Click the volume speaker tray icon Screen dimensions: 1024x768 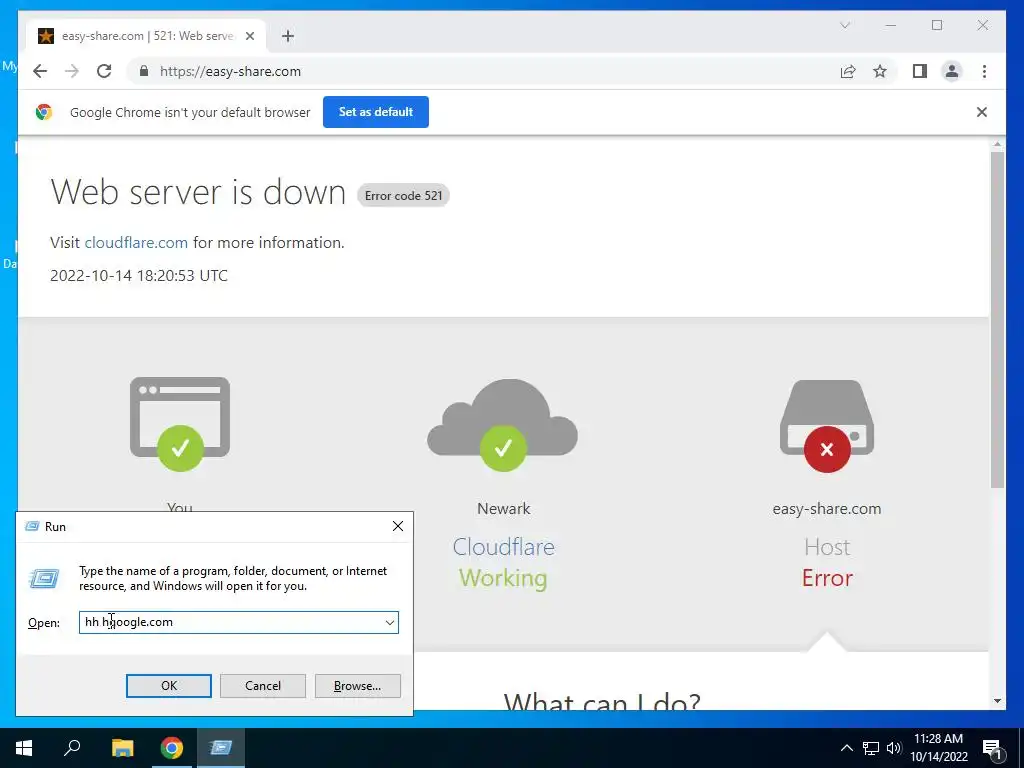tap(894, 748)
